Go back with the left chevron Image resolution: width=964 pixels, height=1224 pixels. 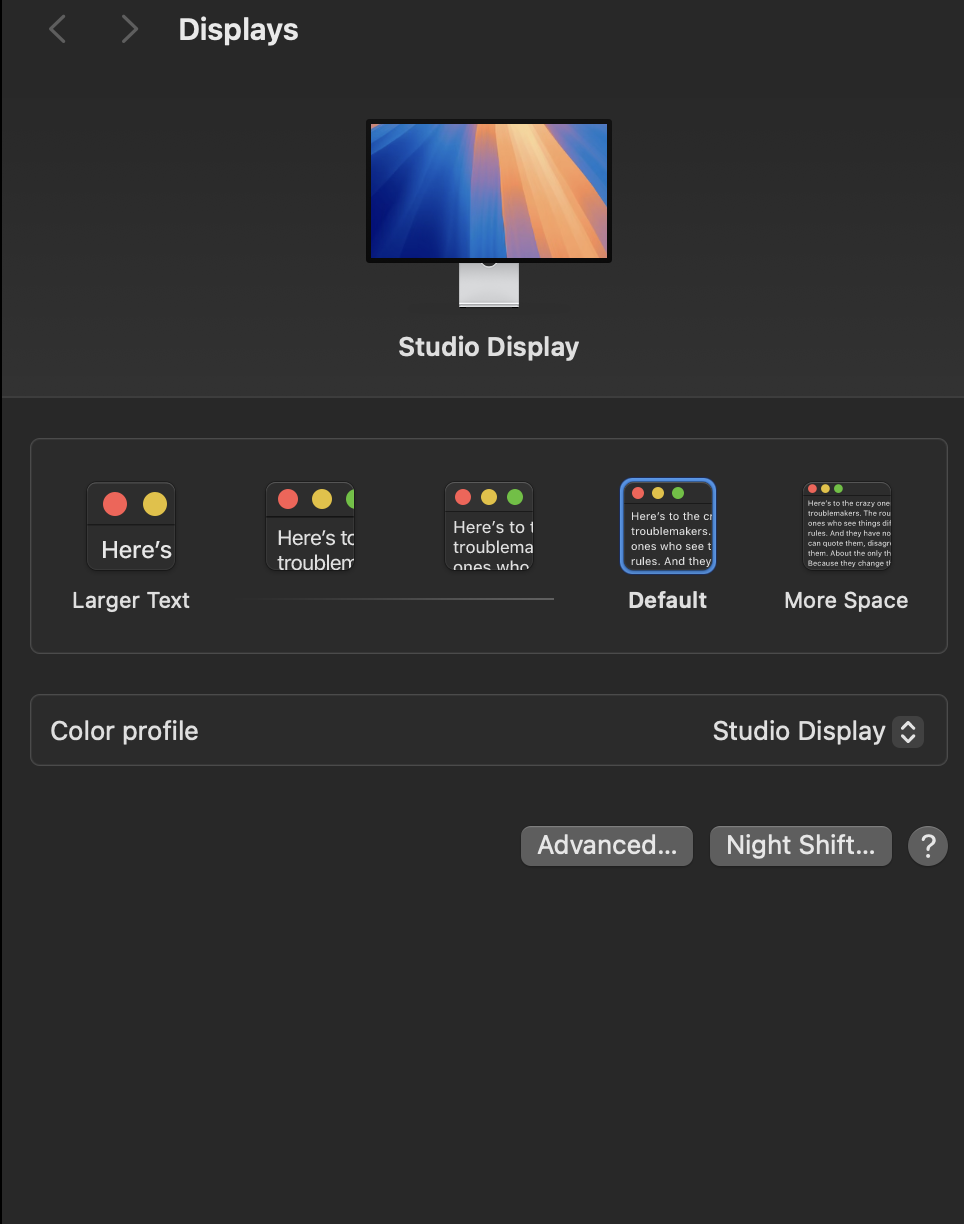(57, 29)
